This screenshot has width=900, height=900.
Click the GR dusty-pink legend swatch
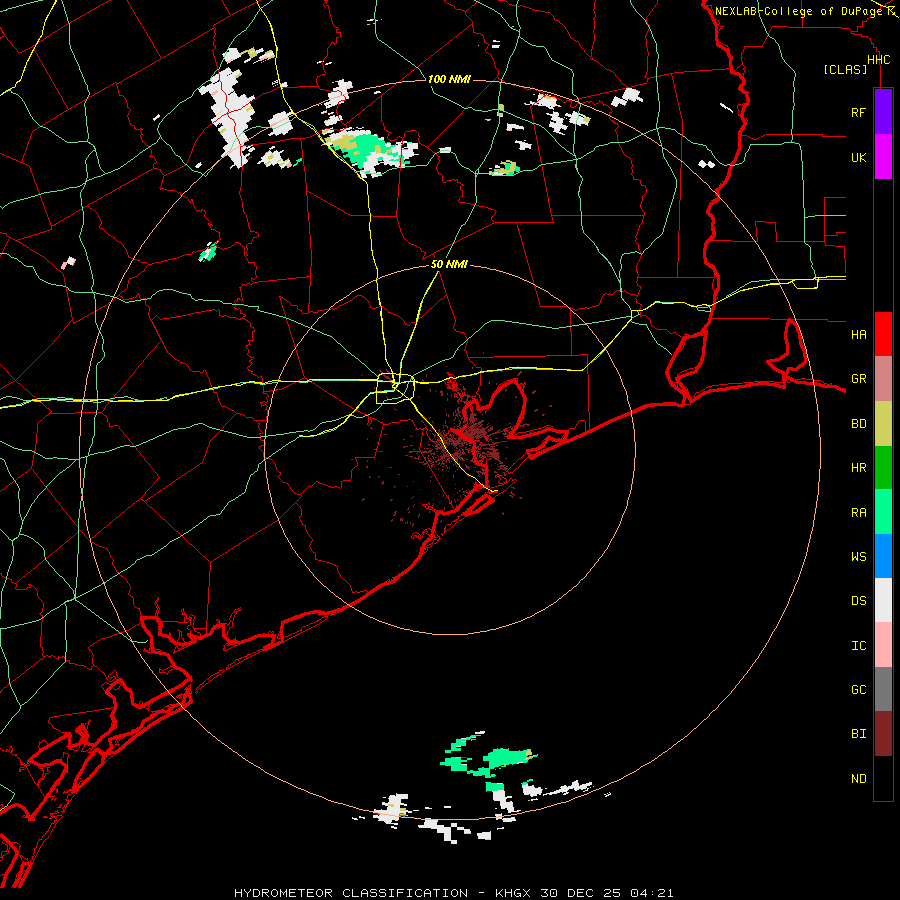883,379
